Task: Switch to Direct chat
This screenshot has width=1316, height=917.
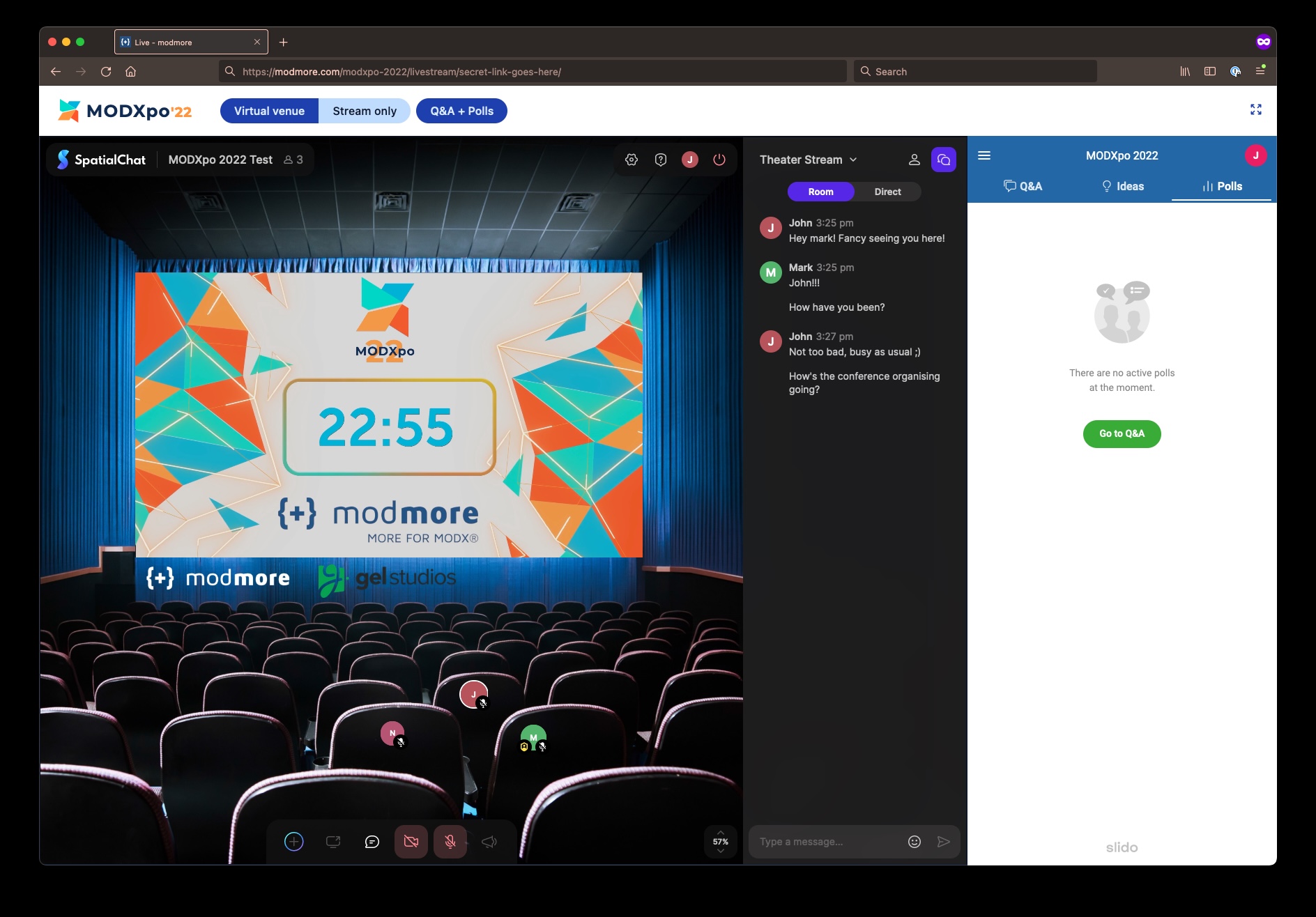Action: pyautogui.click(x=888, y=192)
